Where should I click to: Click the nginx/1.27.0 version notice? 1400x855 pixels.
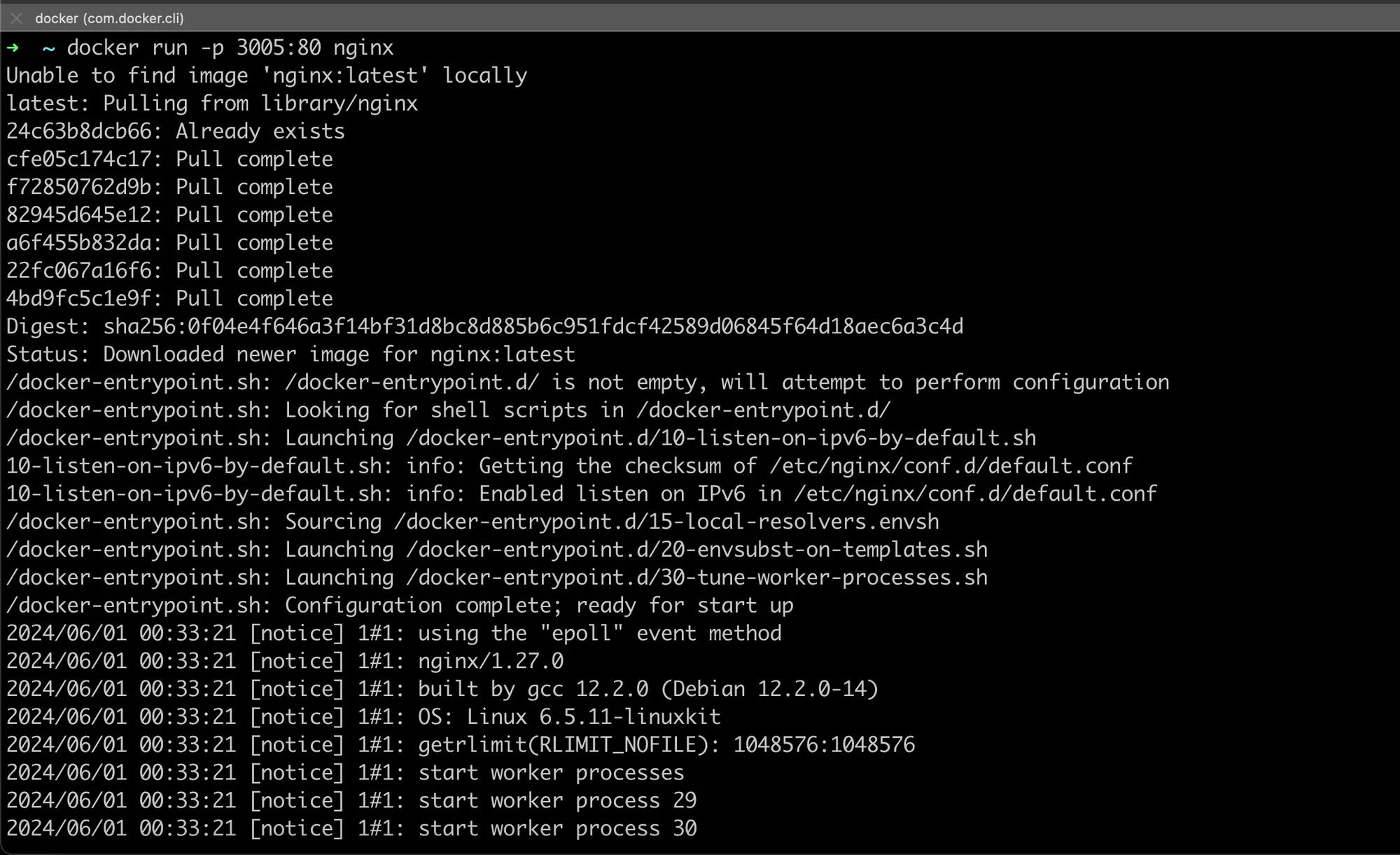pos(490,662)
